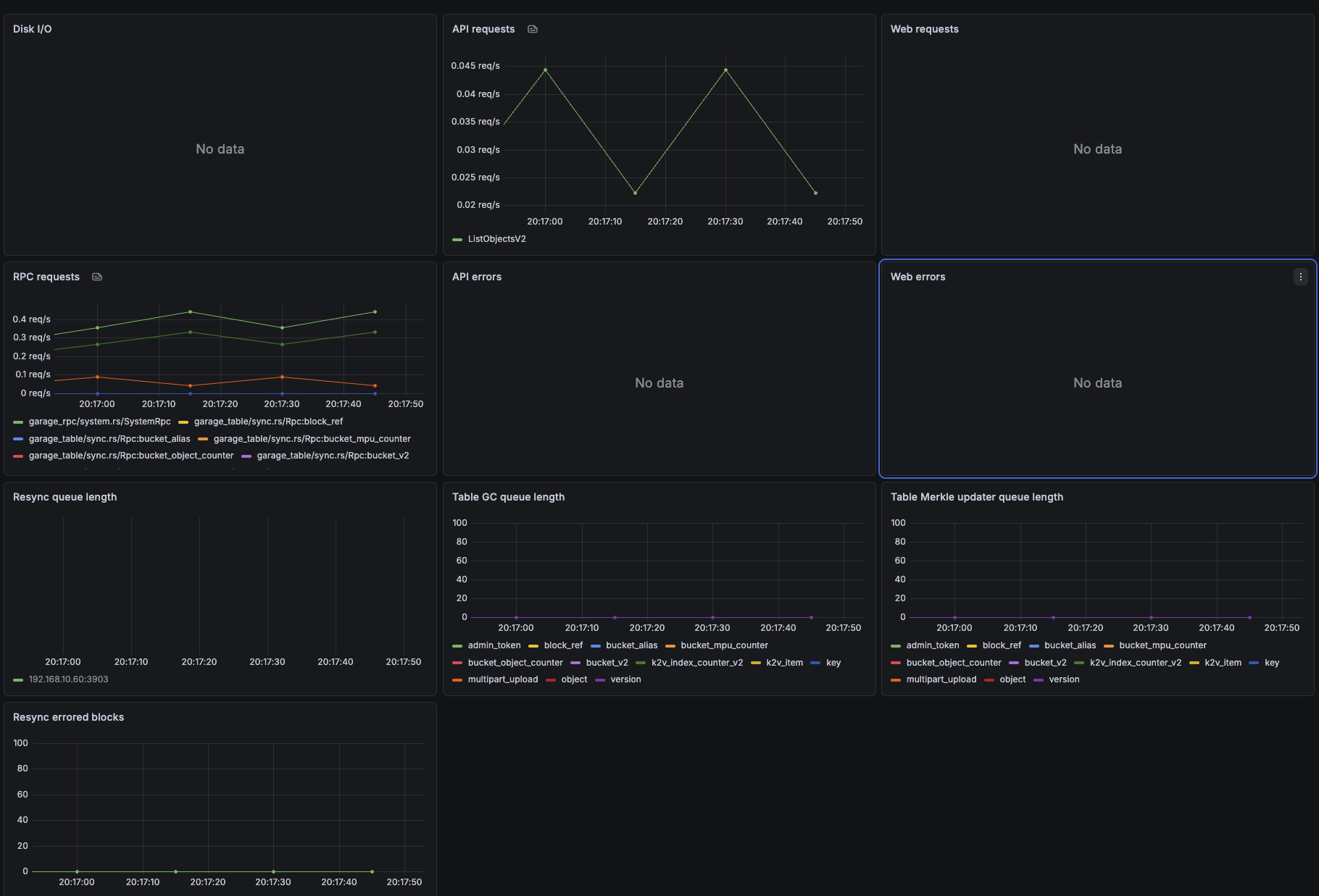
Task: Click the color swatch next to bucket_v2 legend entry
Action: point(576,662)
